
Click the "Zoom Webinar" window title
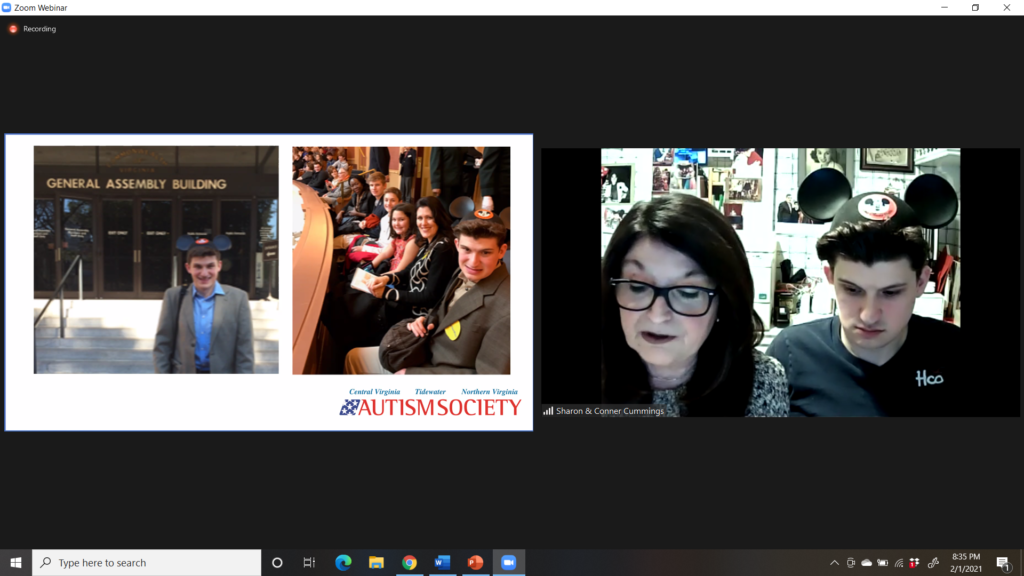coord(40,8)
